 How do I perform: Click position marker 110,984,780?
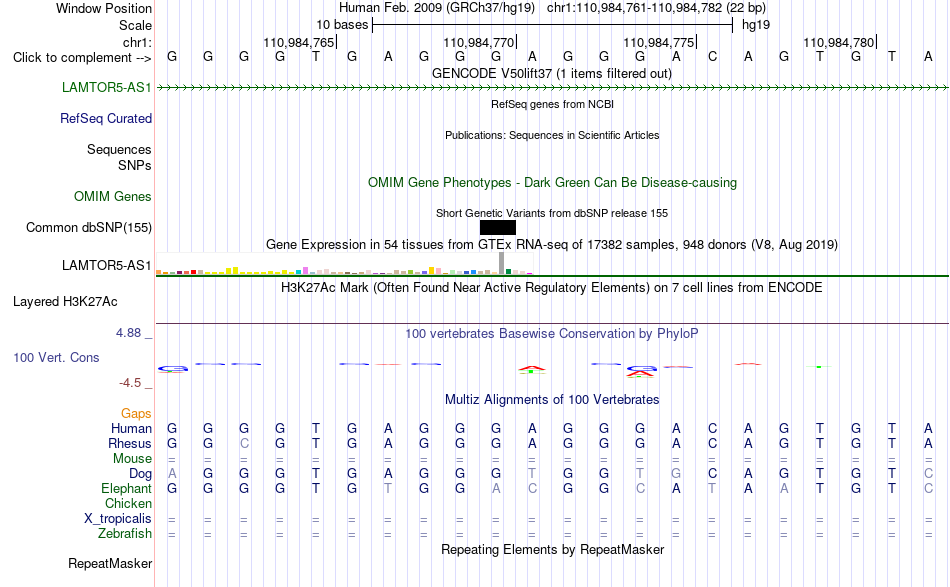(x=839, y=42)
